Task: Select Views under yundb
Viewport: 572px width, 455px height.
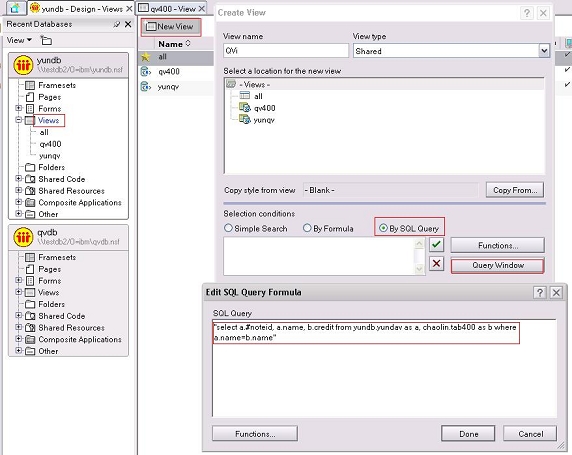Action: (x=49, y=120)
